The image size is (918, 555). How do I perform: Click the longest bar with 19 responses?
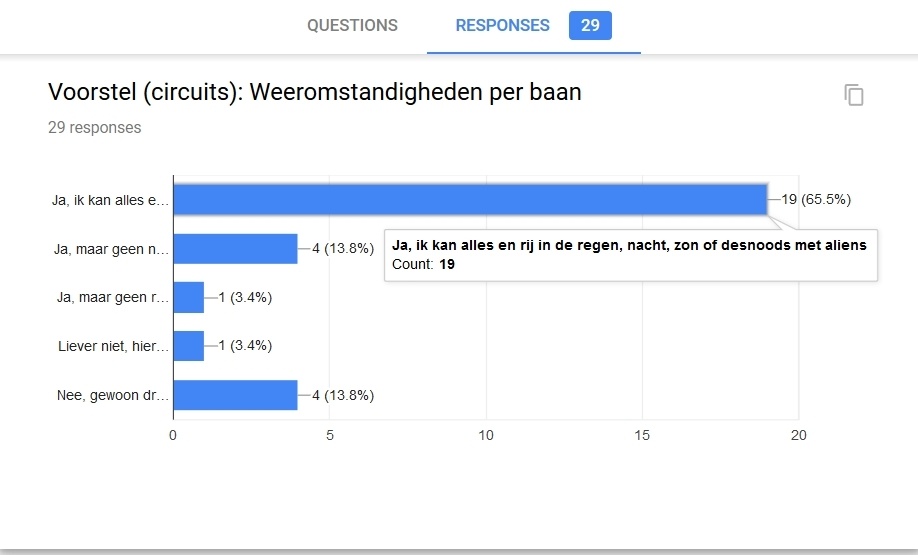(x=470, y=199)
